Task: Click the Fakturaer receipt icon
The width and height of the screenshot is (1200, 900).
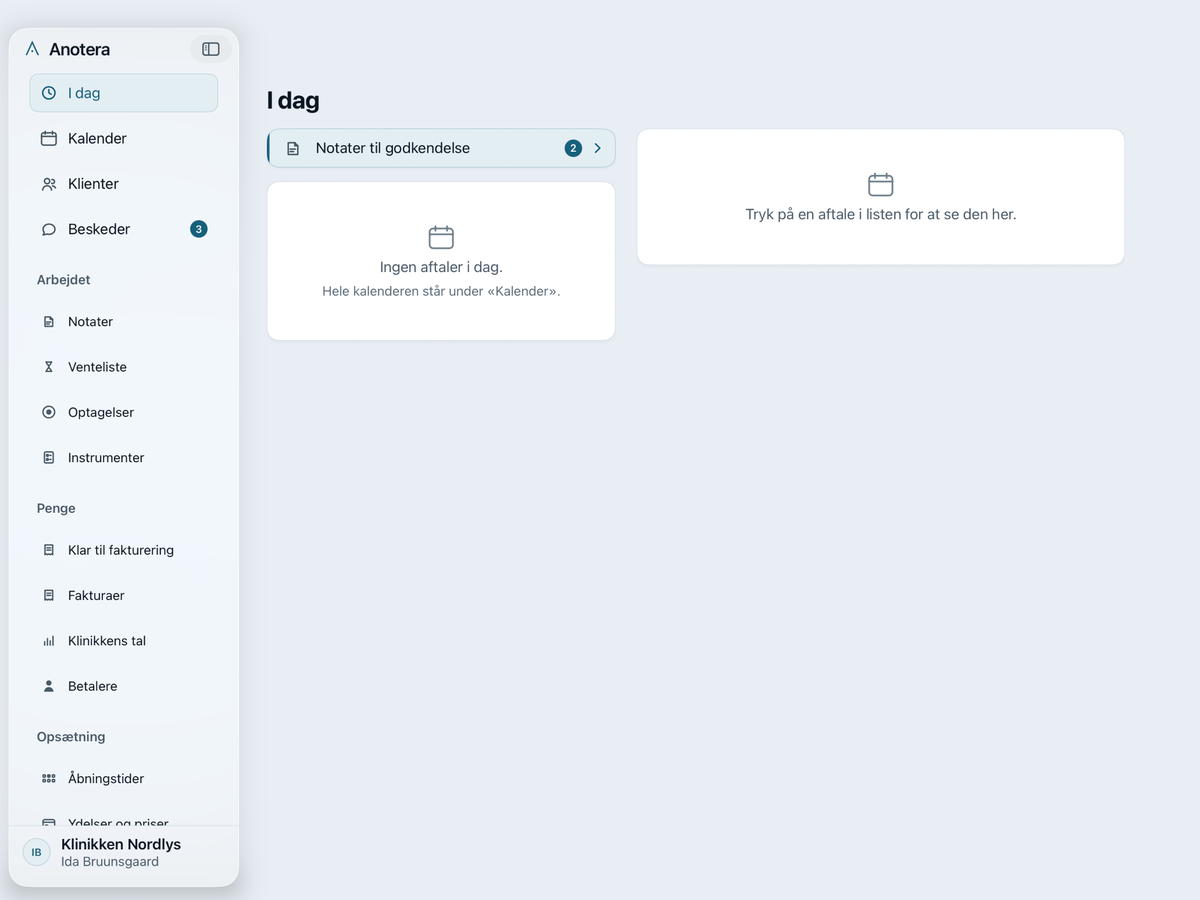Action: (49, 595)
